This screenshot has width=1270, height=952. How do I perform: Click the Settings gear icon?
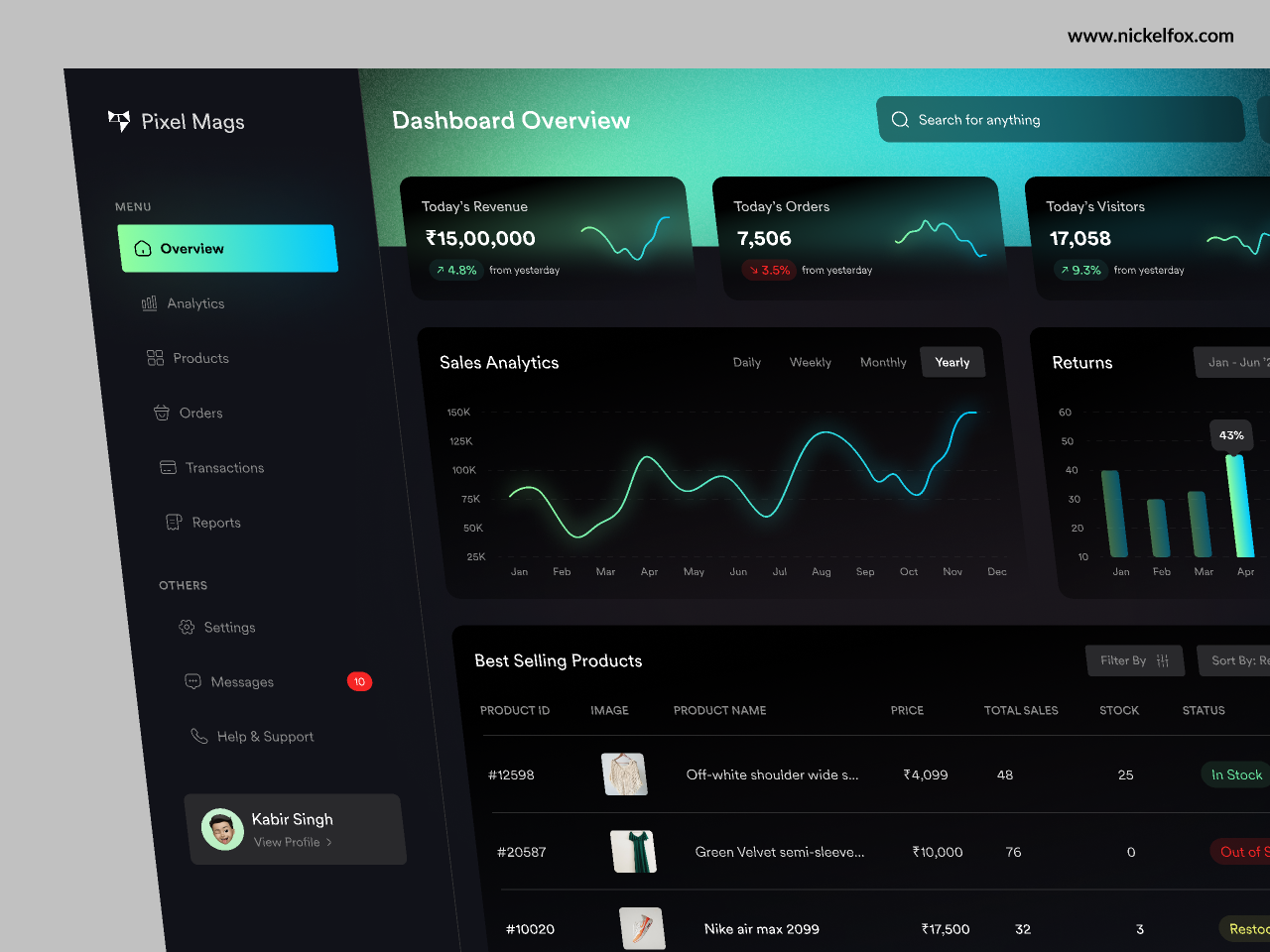point(186,627)
